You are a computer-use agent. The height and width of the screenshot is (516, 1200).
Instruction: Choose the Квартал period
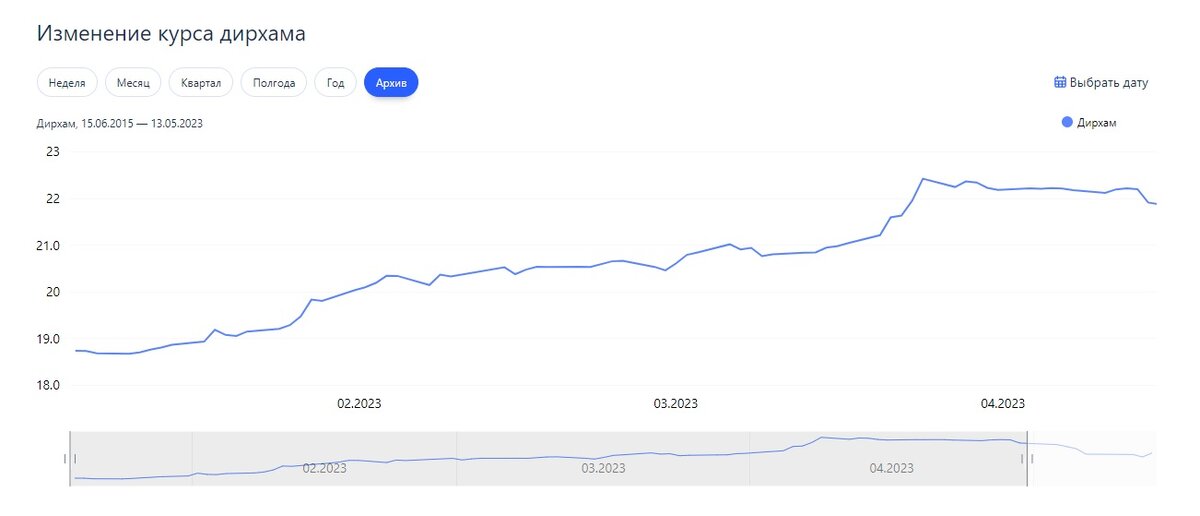[201, 83]
